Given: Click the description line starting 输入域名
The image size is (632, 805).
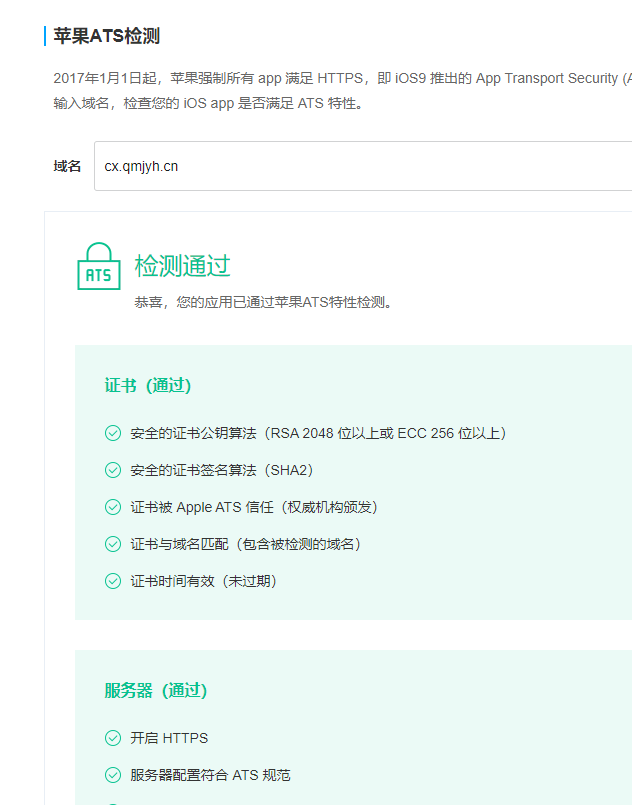Looking at the screenshot, I should tap(208, 103).
